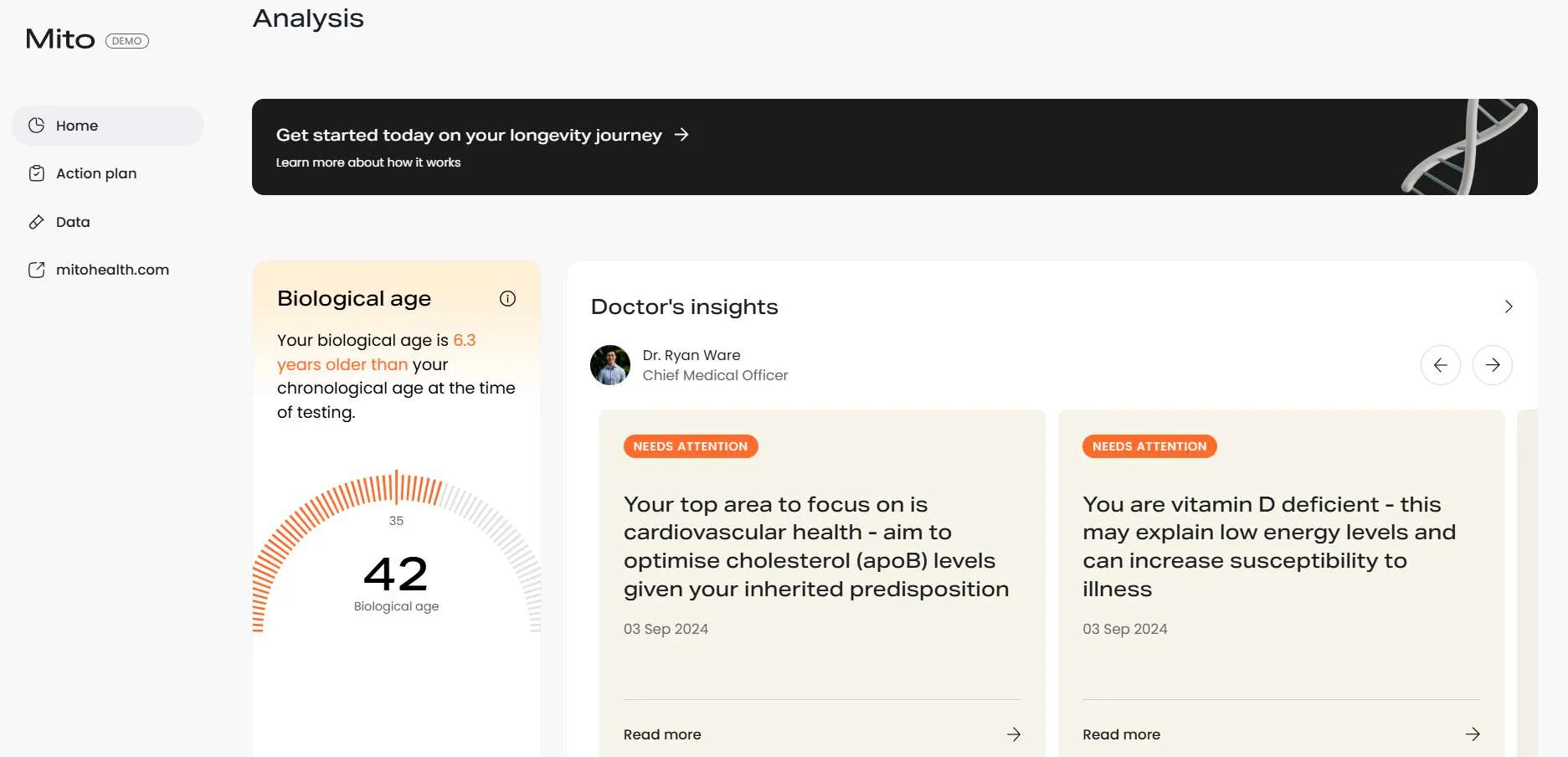This screenshot has height=757, width=1568.
Task: Click the DEMO badge next to Mito logo
Action: (127, 40)
